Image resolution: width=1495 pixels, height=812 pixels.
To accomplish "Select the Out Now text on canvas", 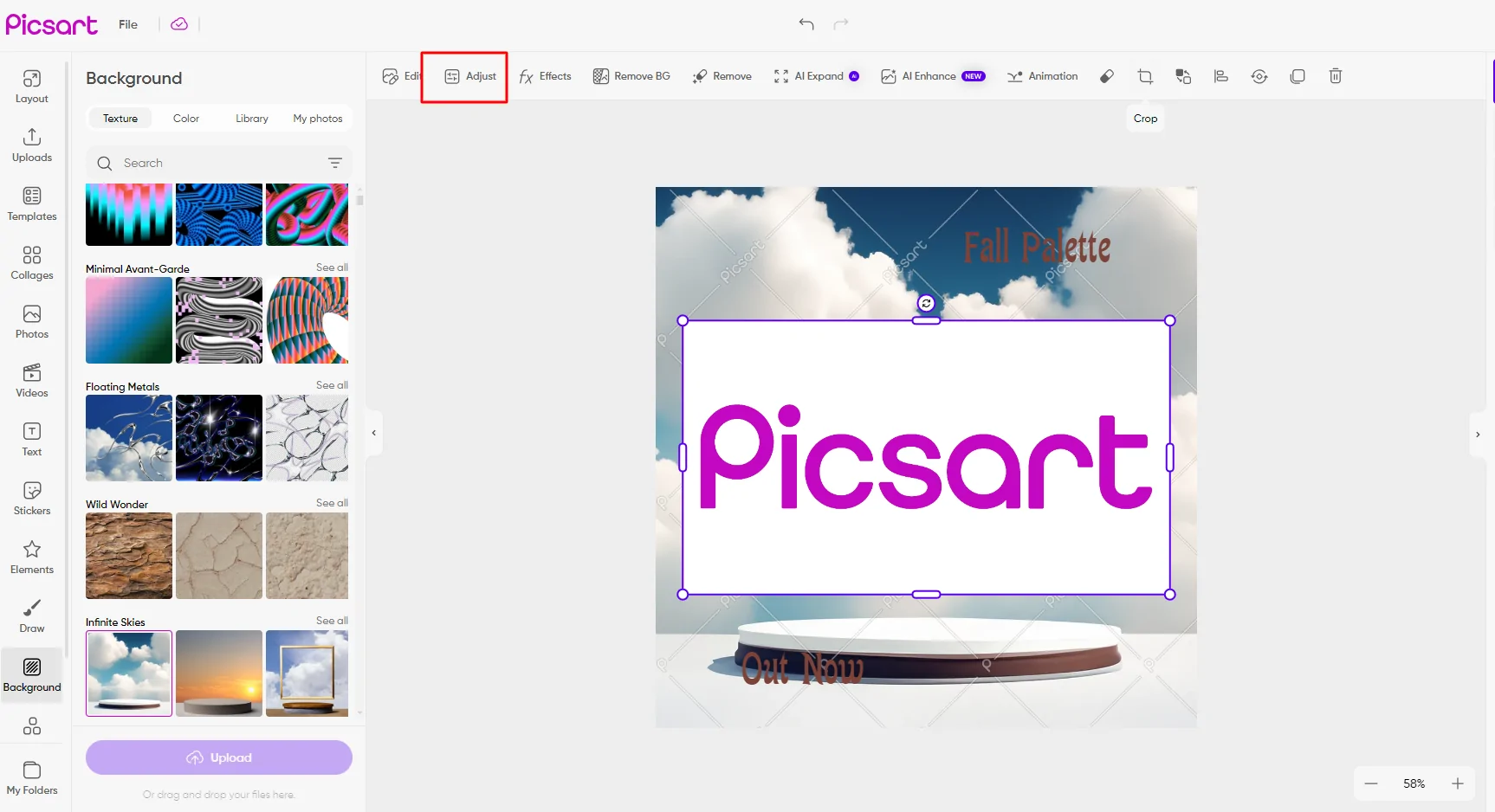I will [x=802, y=667].
